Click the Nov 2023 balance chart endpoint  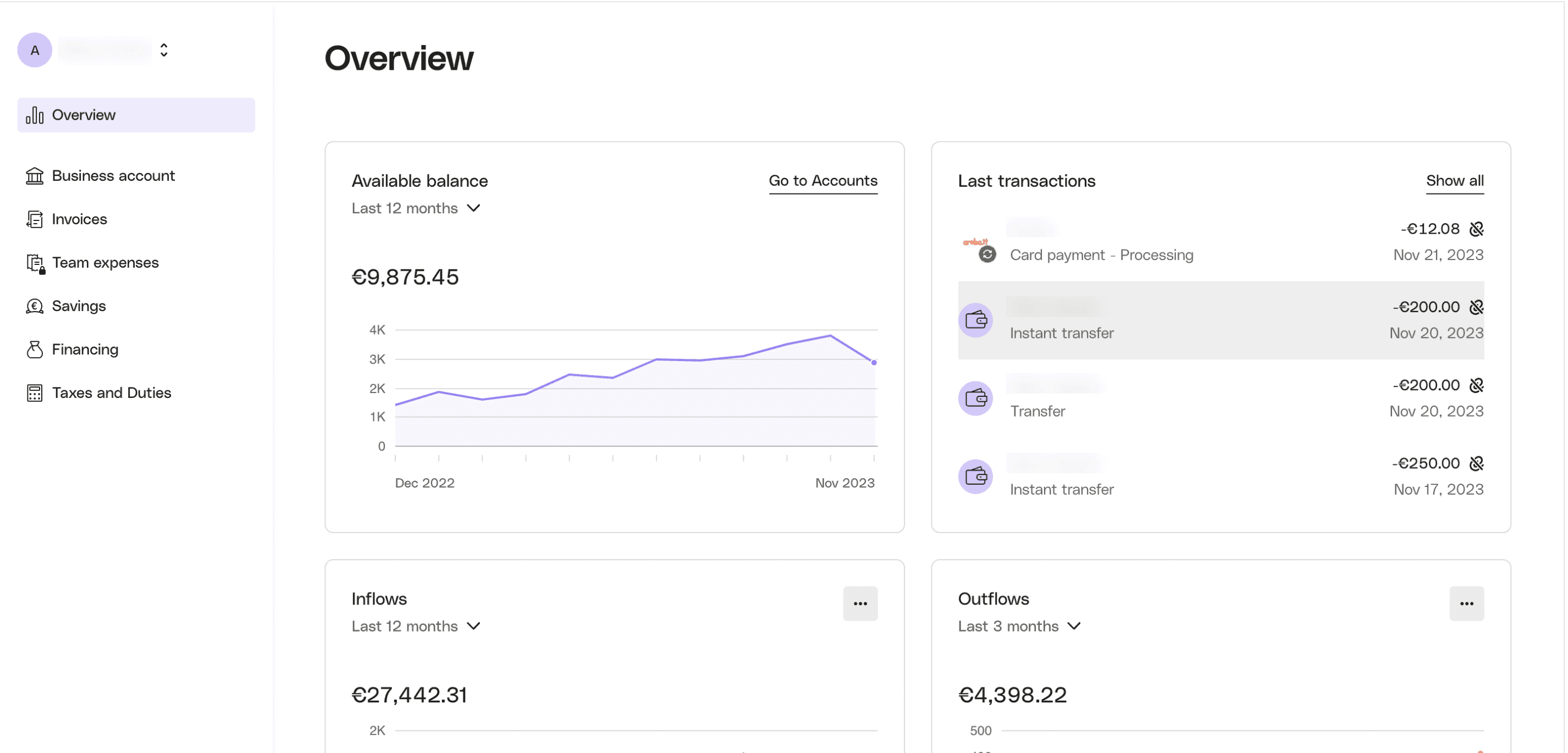pos(874,363)
